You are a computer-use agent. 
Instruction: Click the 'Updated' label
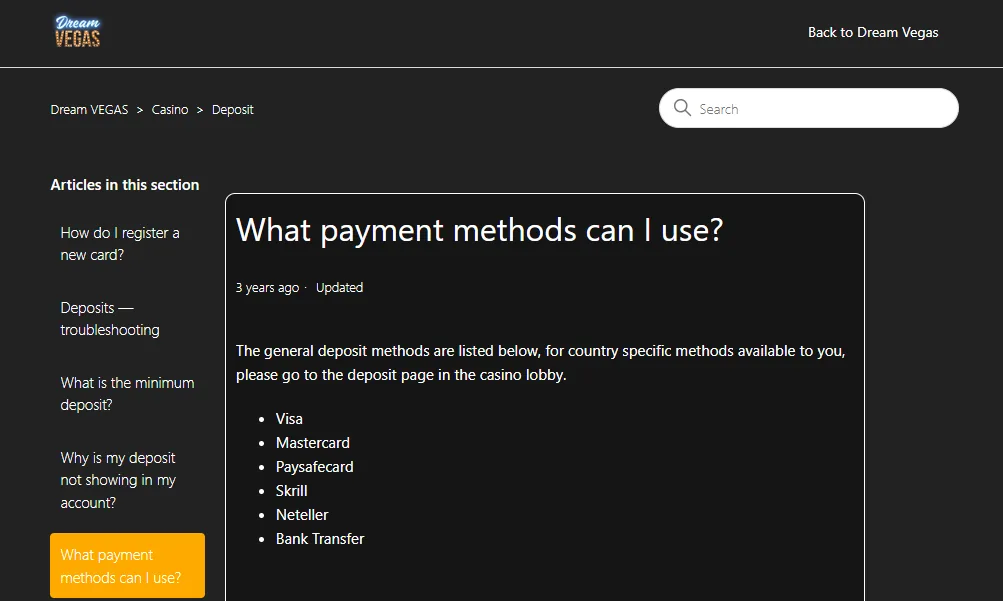[x=339, y=288]
